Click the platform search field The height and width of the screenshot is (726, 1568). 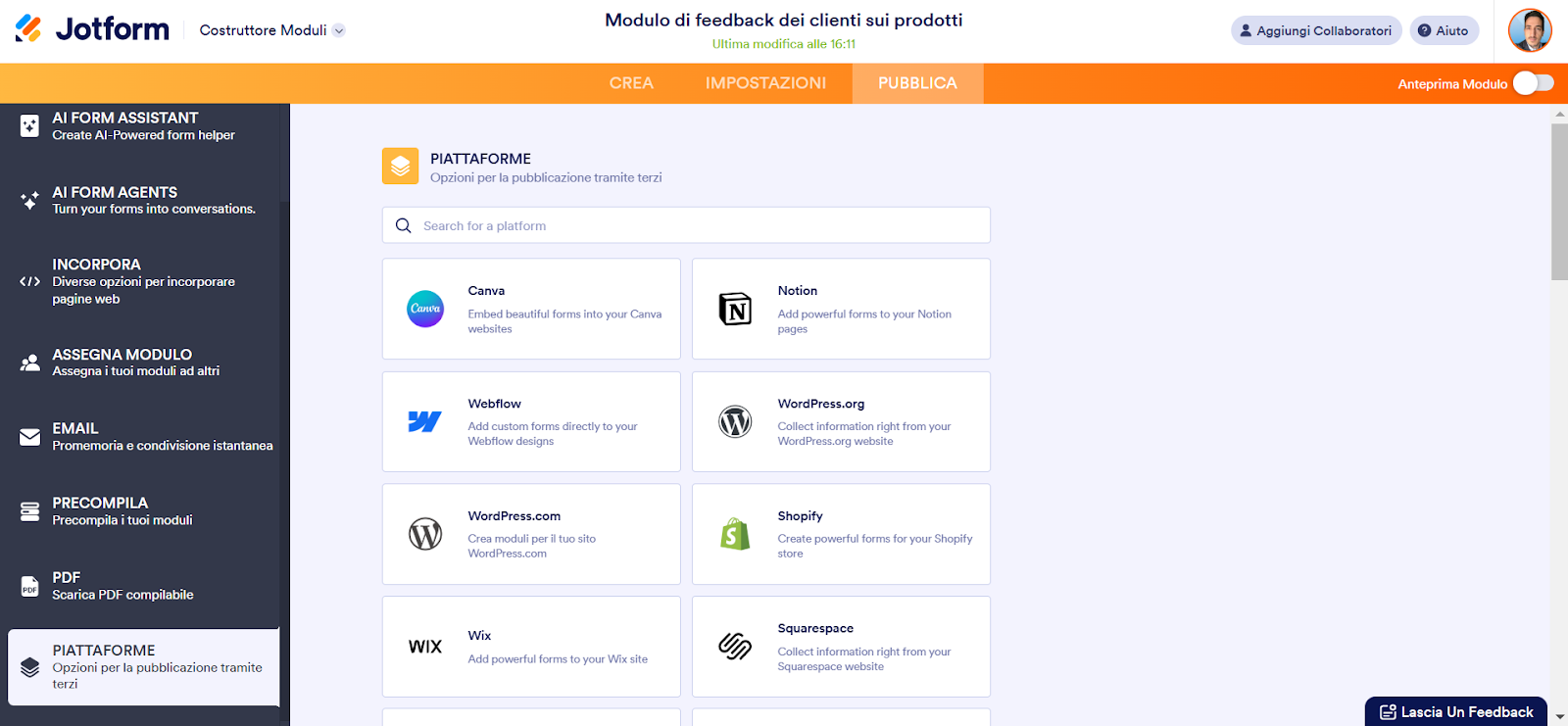[686, 225]
